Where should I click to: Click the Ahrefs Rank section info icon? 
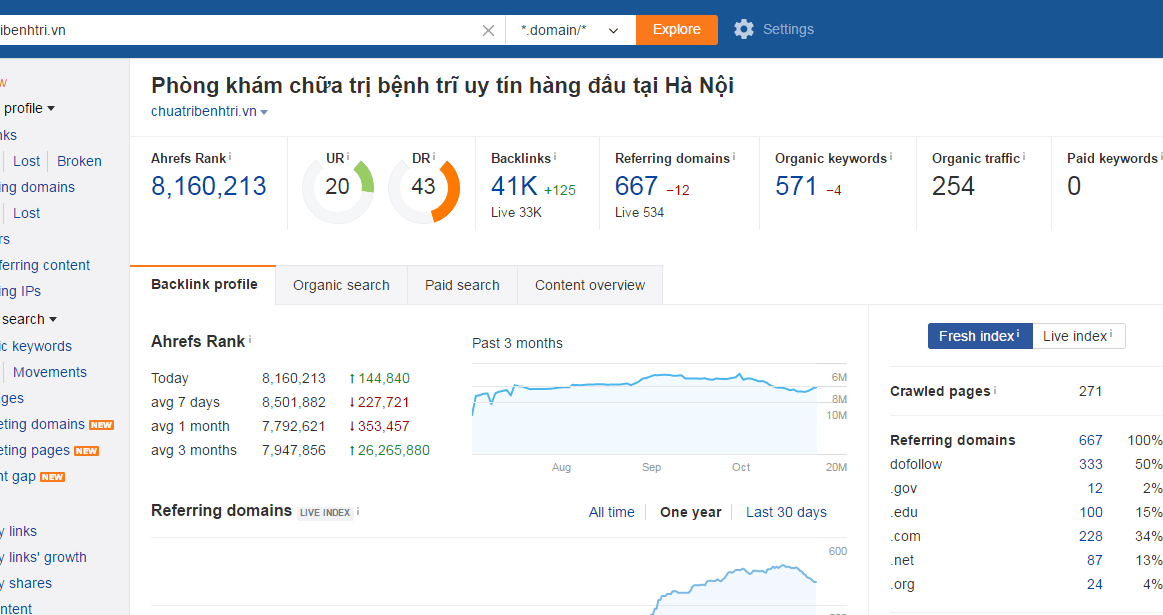tap(250, 340)
